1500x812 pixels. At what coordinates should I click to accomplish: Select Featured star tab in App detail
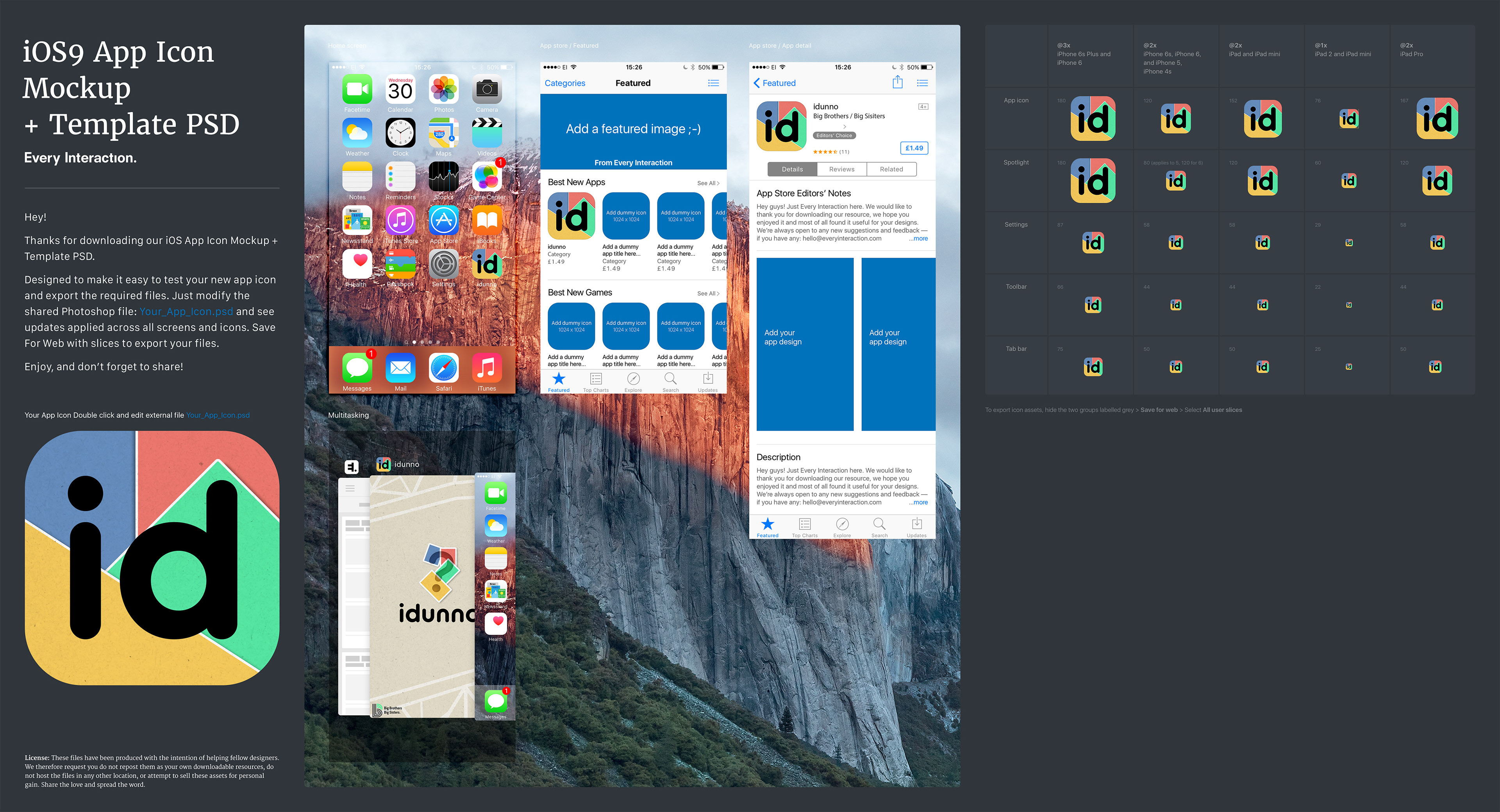(768, 527)
